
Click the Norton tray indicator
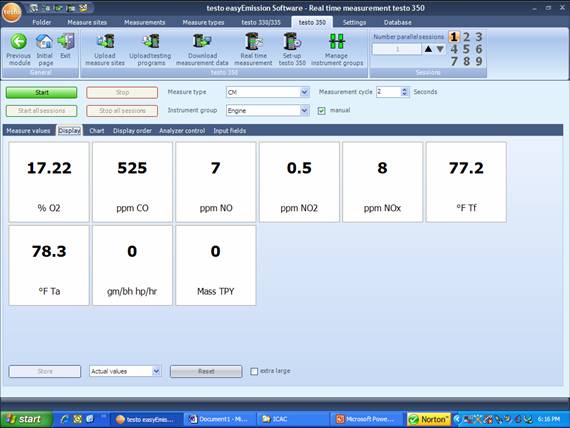[429, 419]
